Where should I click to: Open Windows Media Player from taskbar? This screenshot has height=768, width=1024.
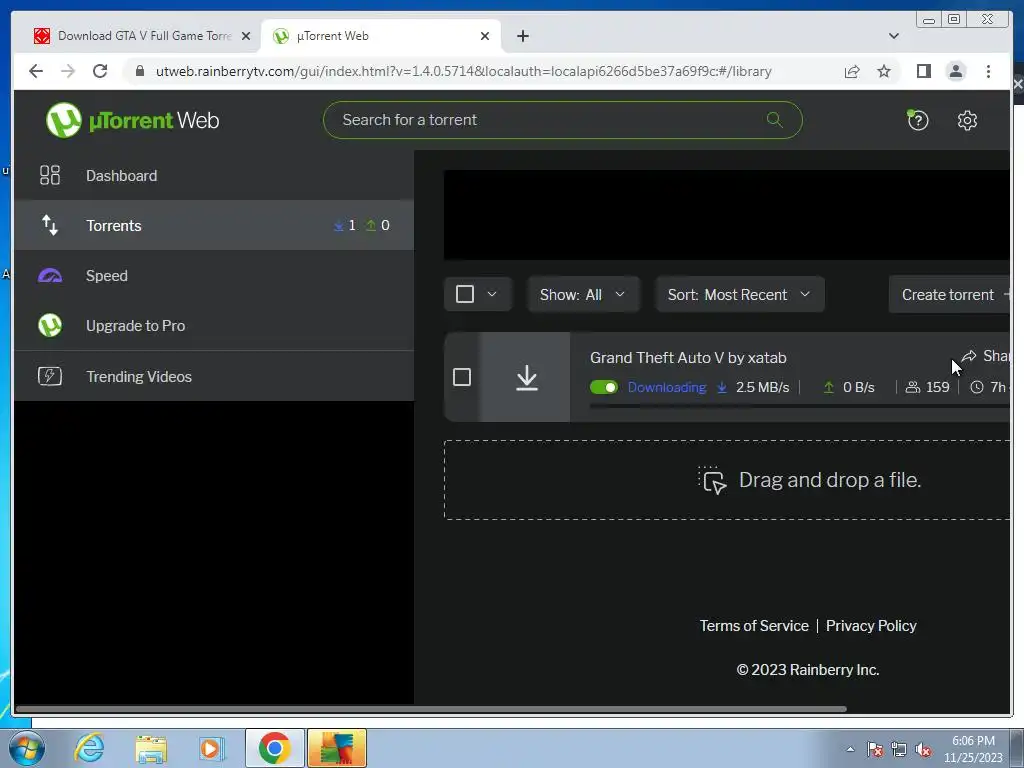[x=212, y=748]
